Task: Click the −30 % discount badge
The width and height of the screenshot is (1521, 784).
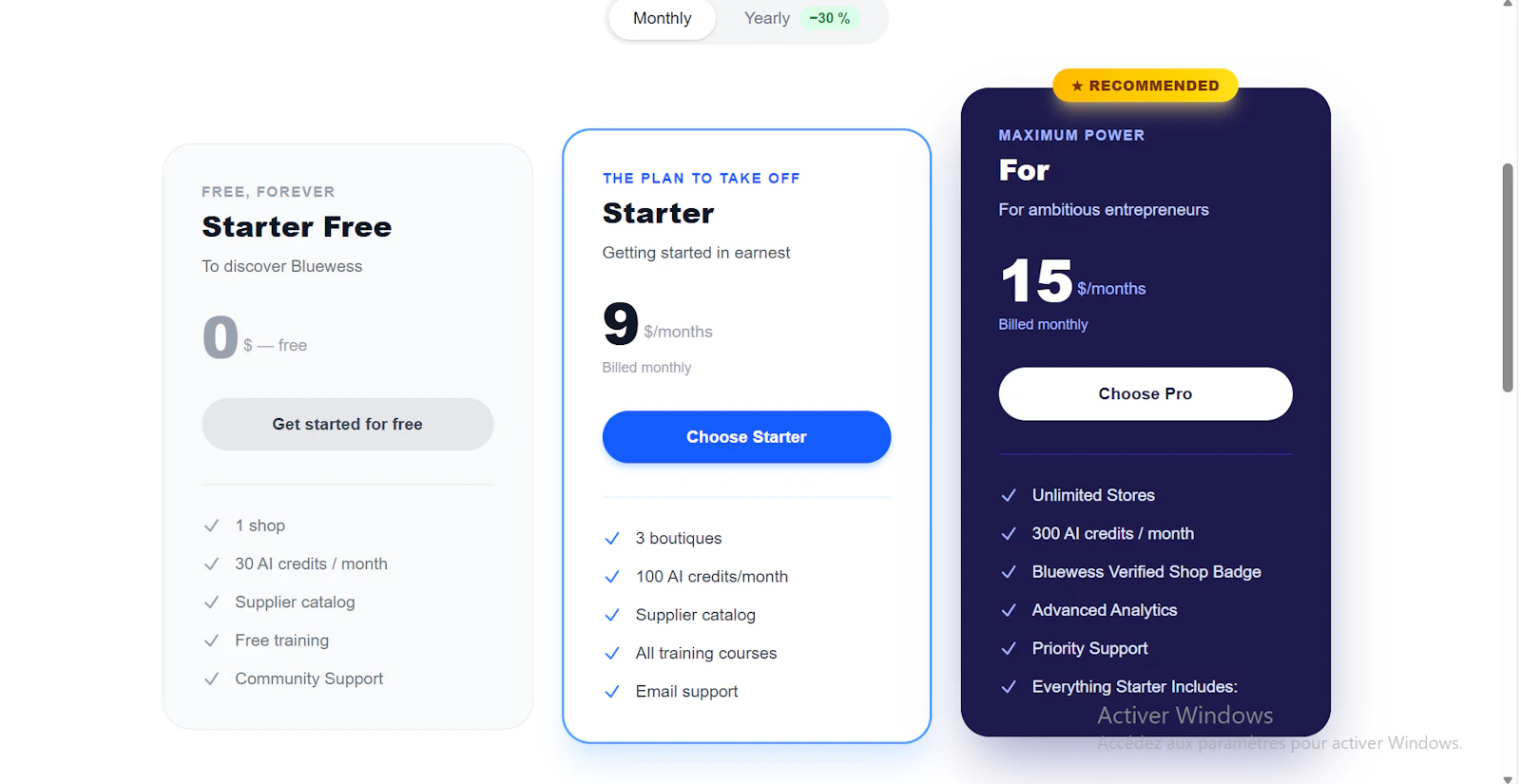Action: click(x=829, y=18)
